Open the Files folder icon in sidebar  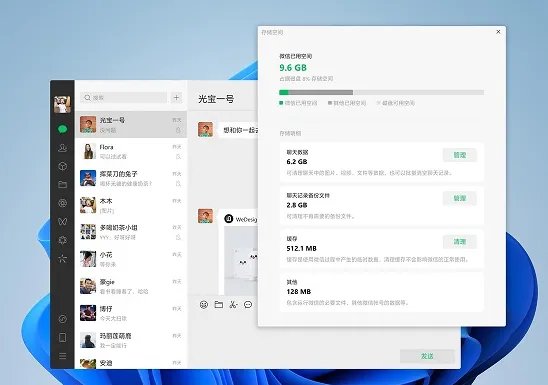[x=63, y=184]
